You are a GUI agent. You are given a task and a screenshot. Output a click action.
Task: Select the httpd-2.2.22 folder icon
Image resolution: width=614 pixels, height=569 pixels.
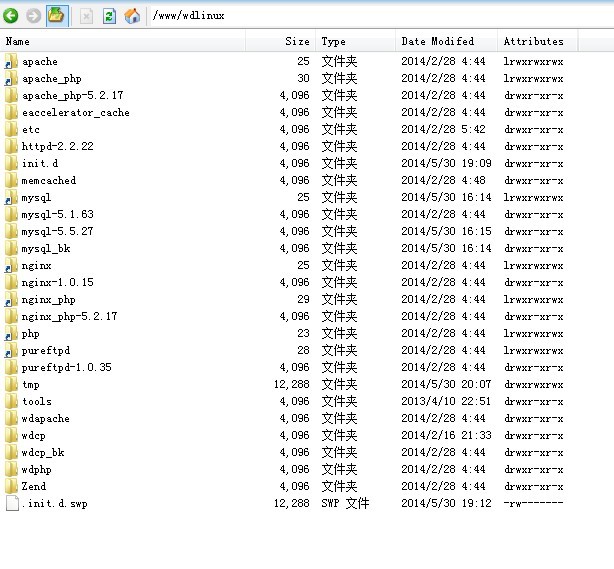11,146
